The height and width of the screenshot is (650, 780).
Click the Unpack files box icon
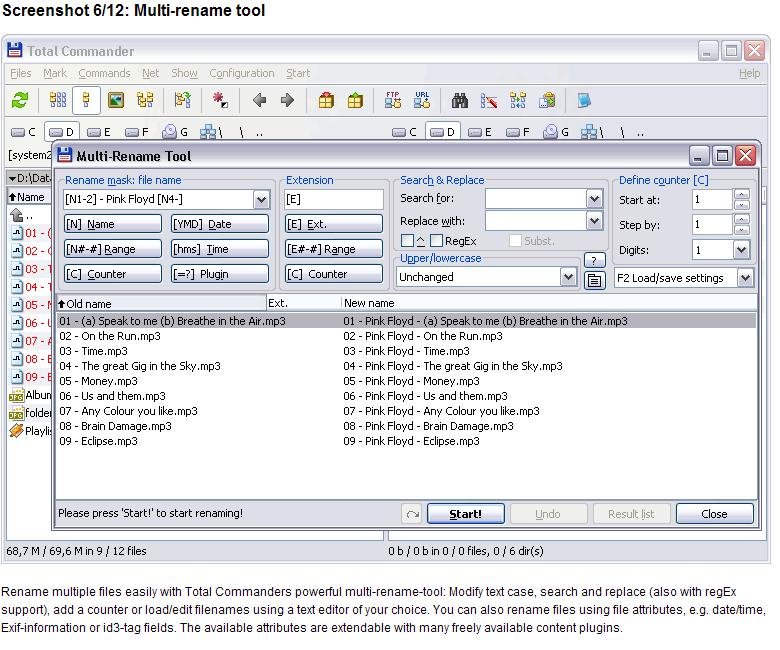355,100
